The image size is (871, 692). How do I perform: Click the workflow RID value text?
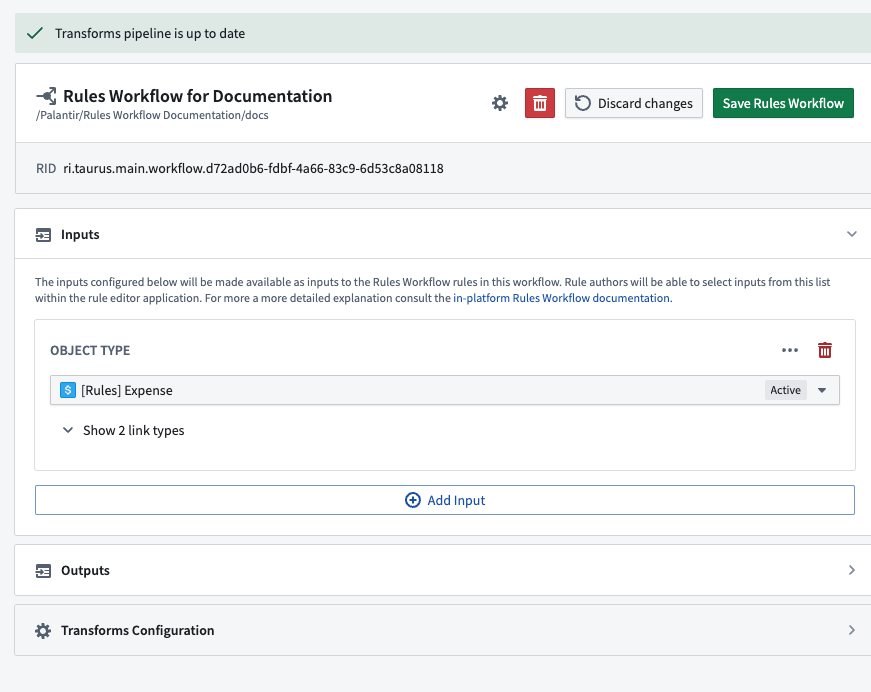[253, 168]
